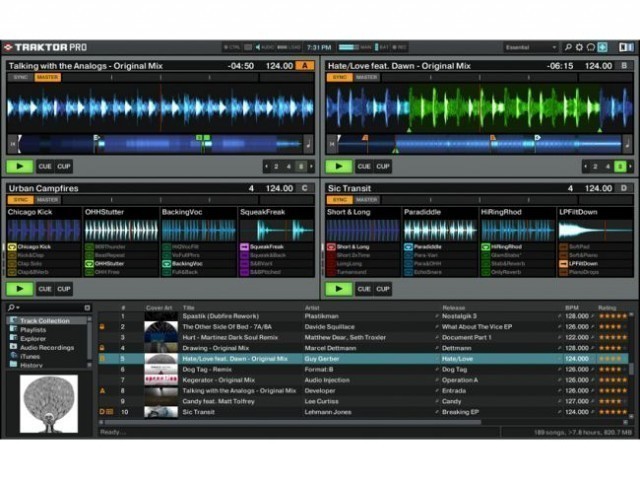Image resolution: width=640 pixels, height=480 pixels.
Task: Click the LPFiltDown orange cell icon
Action: coord(563,264)
